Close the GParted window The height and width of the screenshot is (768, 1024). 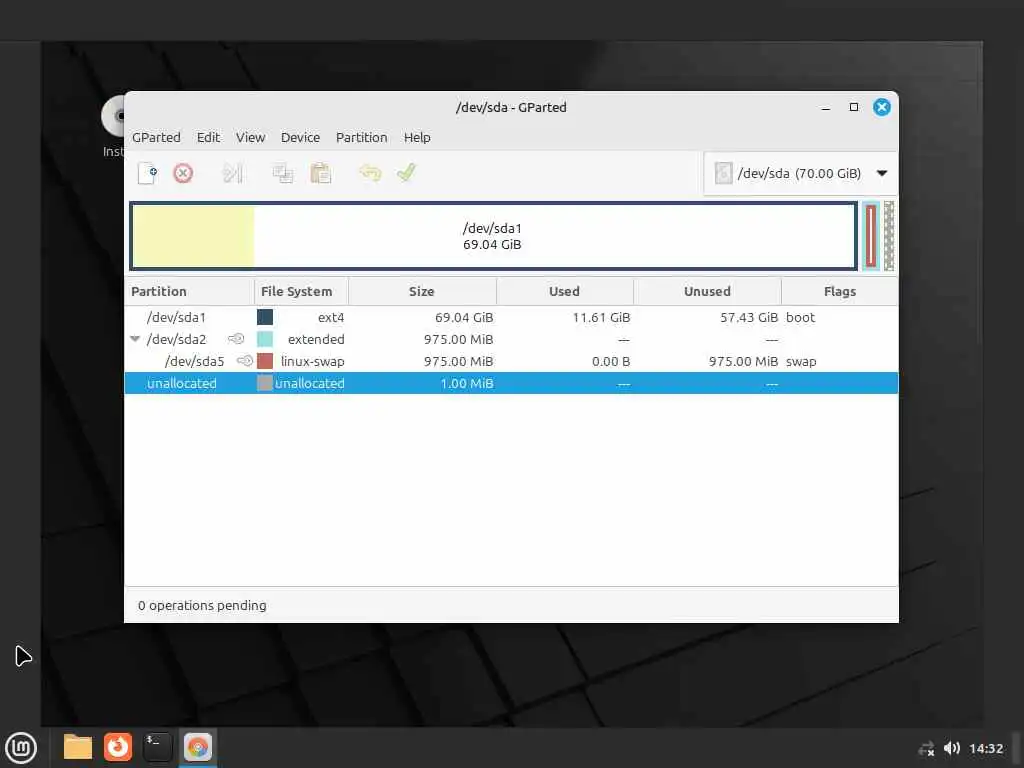(882, 107)
